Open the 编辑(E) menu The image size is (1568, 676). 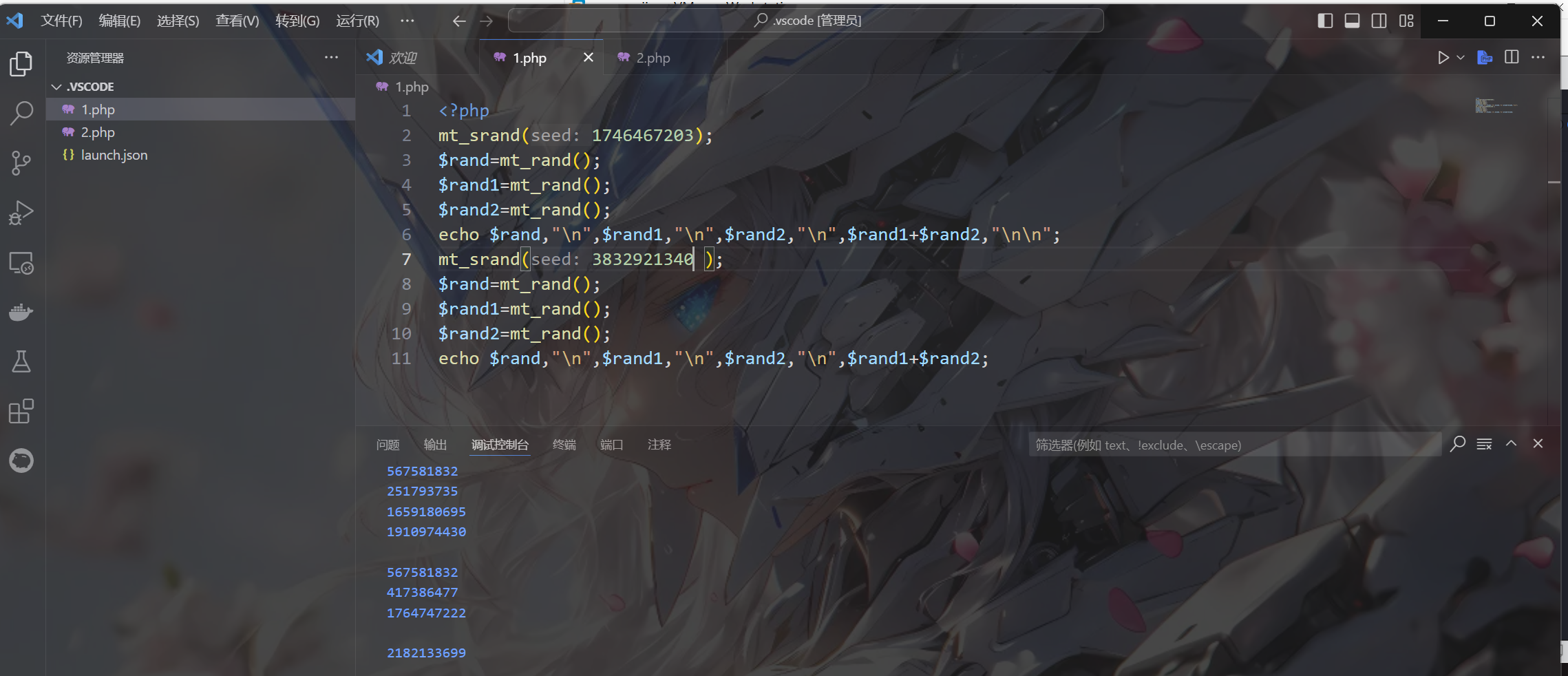point(120,21)
